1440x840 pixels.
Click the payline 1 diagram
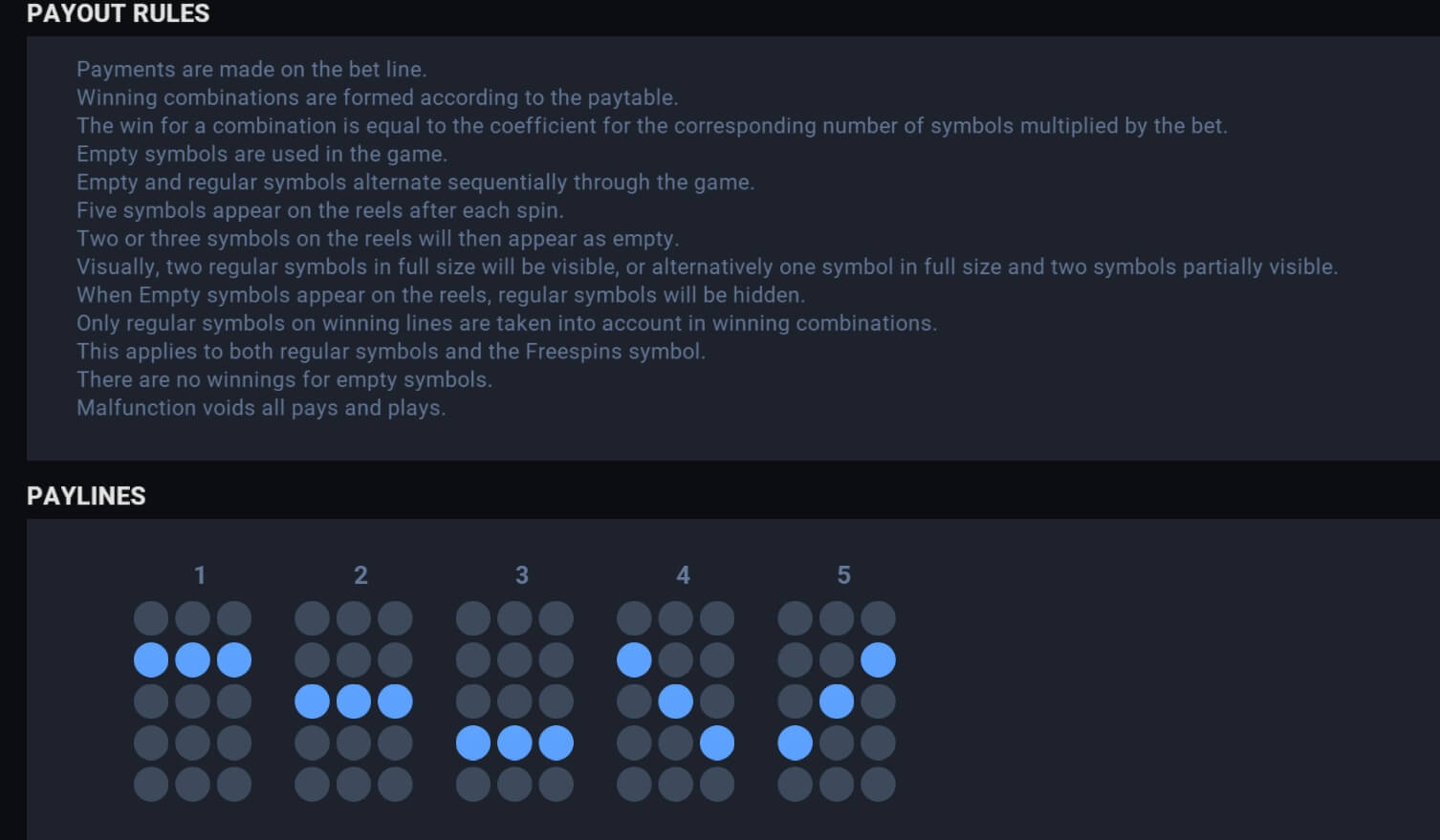coord(192,701)
